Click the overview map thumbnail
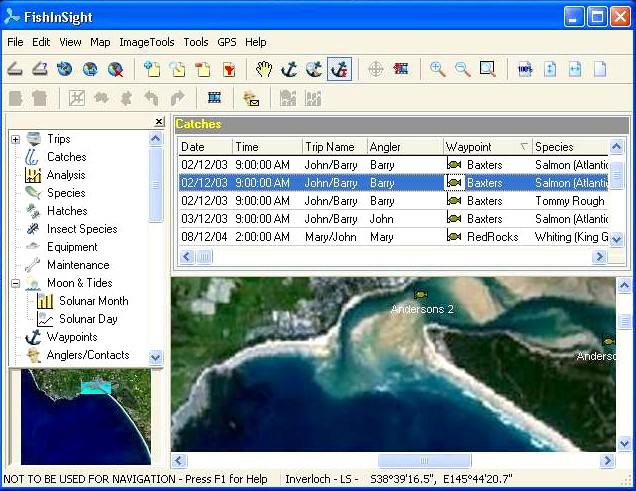Viewport: 636px width, 491px height. click(x=86, y=417)
